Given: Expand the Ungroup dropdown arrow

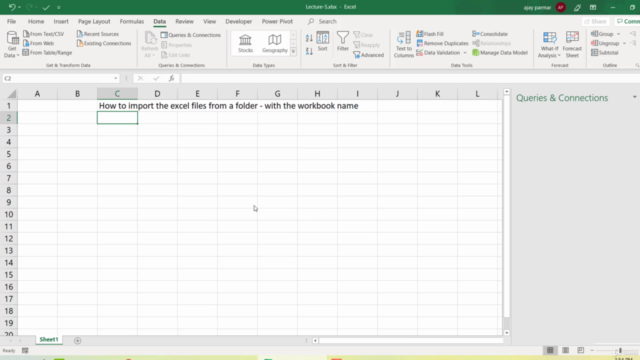Looking at the screenshot, I should [x=624, y=43].
